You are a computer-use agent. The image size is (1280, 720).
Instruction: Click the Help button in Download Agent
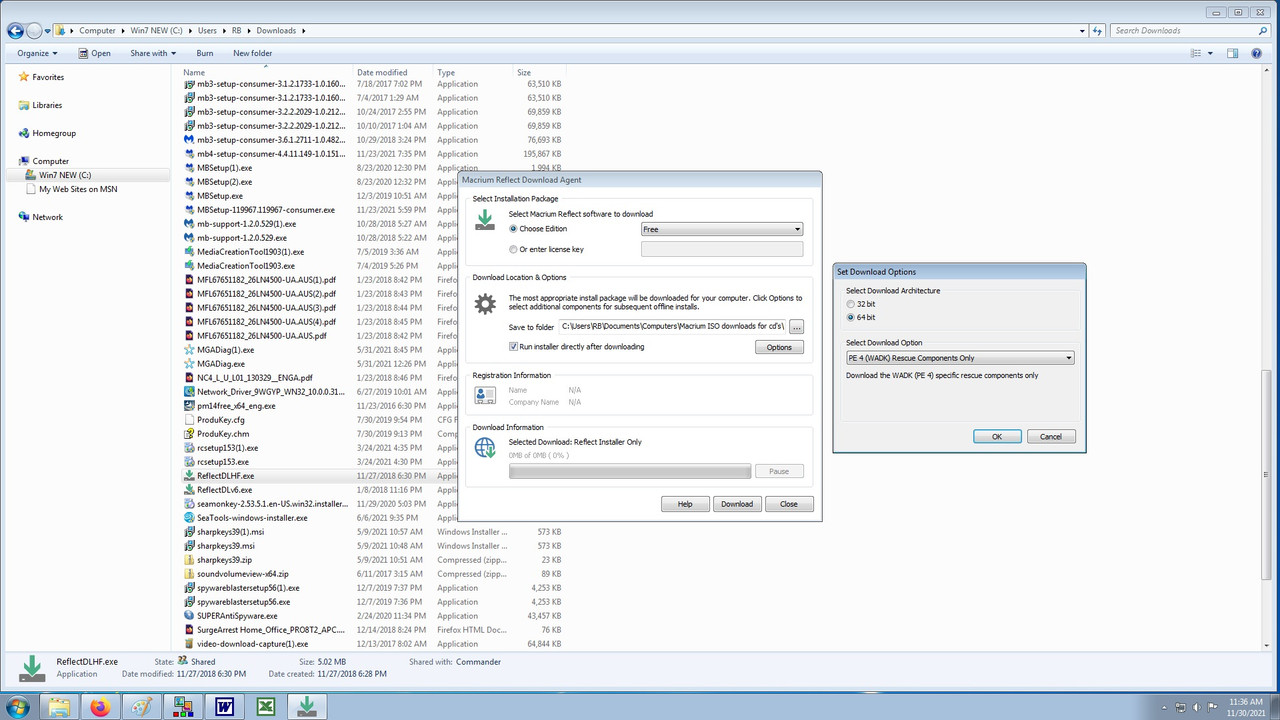(x=685, y=504)
